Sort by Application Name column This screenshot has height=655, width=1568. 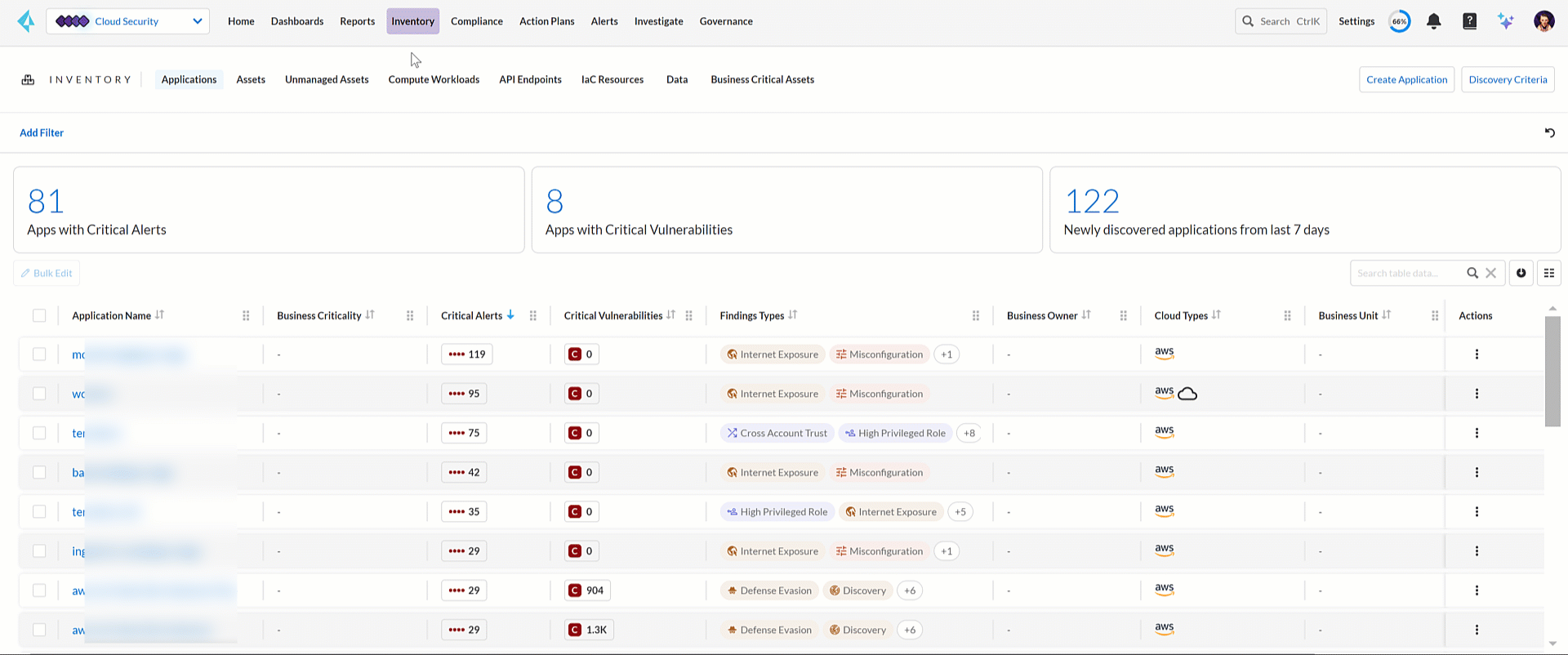159,314
